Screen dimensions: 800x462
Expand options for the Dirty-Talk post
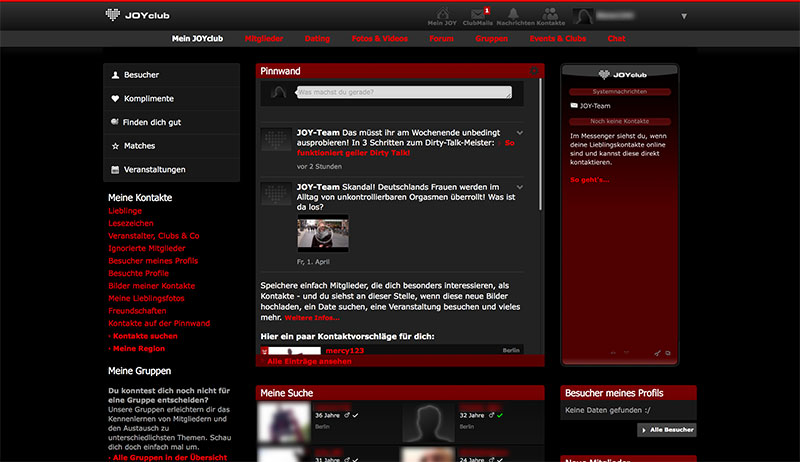click(x=519, y=133)
